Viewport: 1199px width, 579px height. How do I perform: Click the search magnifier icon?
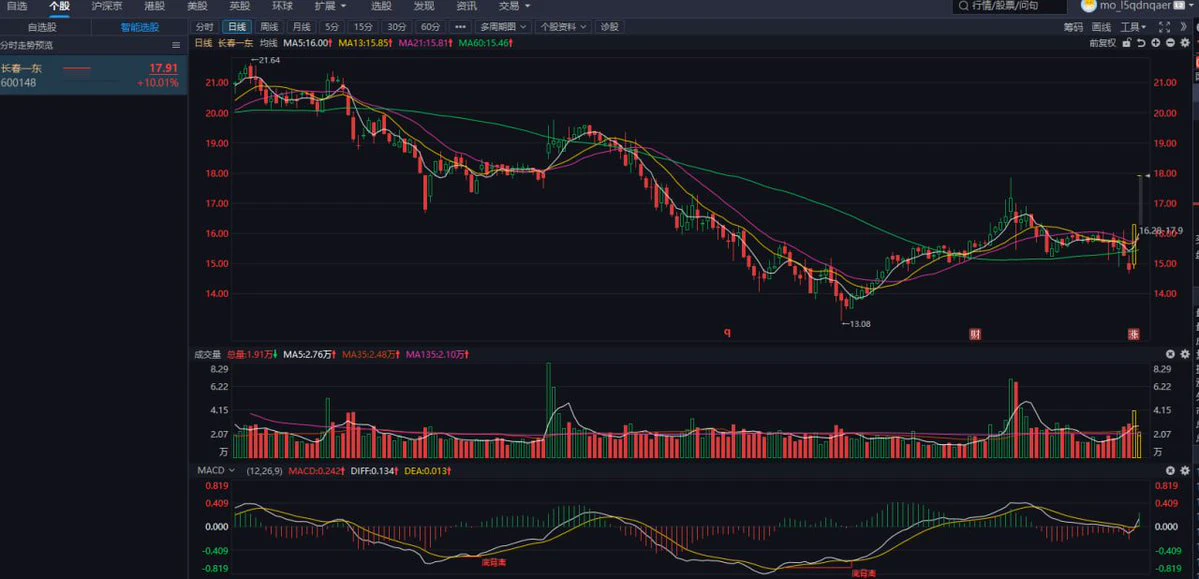[963, 6]
